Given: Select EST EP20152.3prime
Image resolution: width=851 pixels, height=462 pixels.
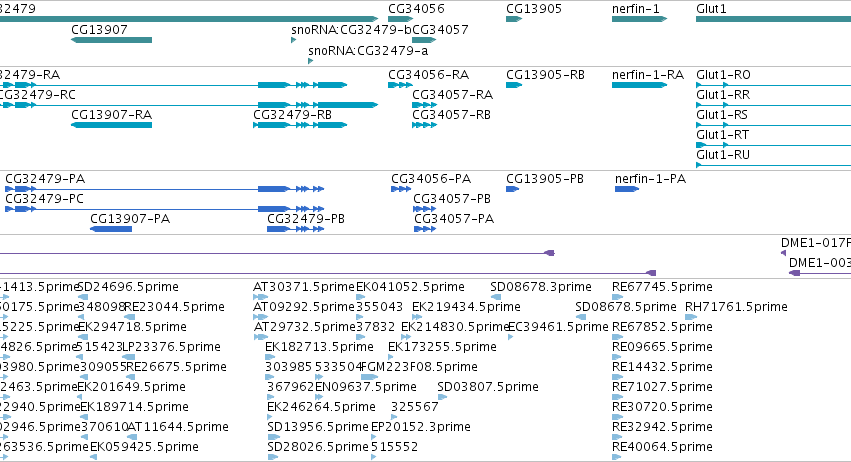Looking at the screenshot, I should point(421,427).
